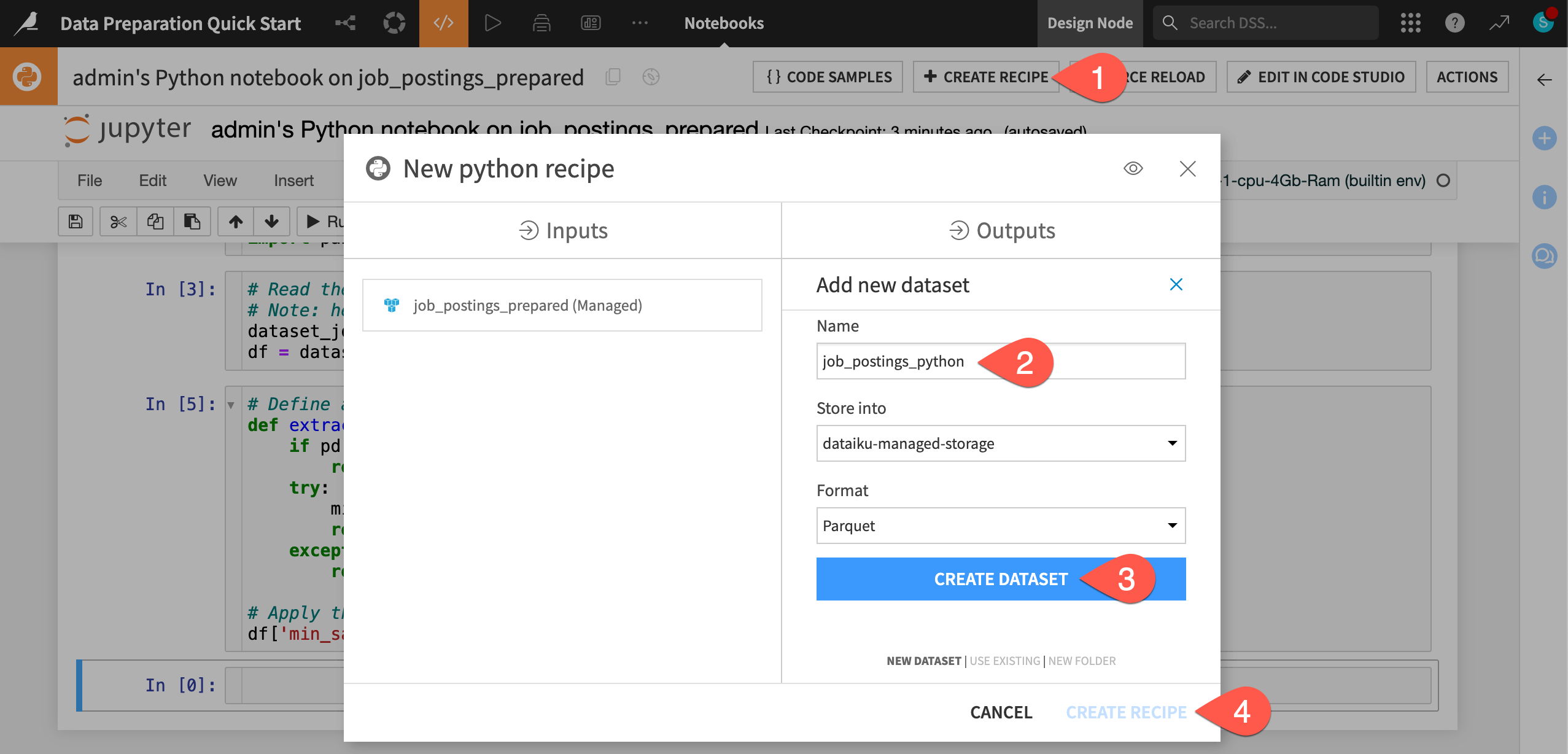Click EDIT IN CODE STUDIO button
The height and width of the screenshot is (754, 1568).
[x=1321, y=77]
